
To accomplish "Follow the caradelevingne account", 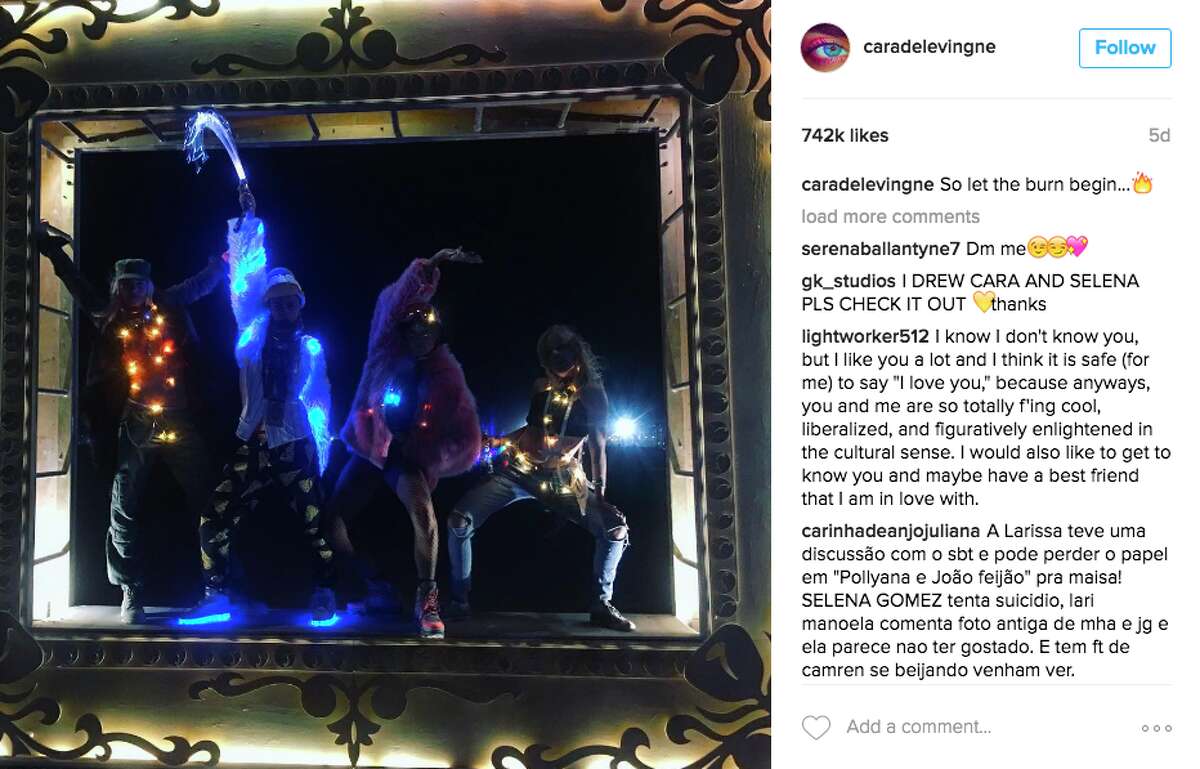I will click(1125, 48).
